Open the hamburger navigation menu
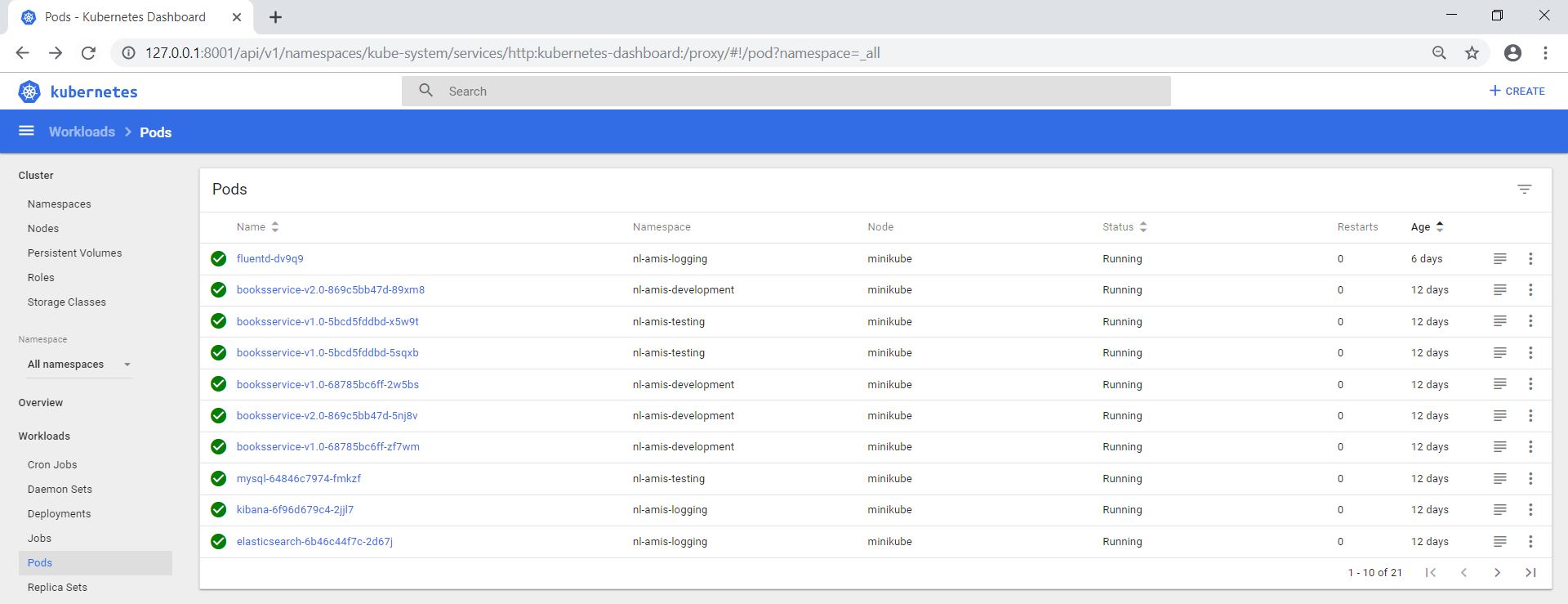Image resolution: width=1568 pixels, height=604 pixels. (x=26, y=131)
